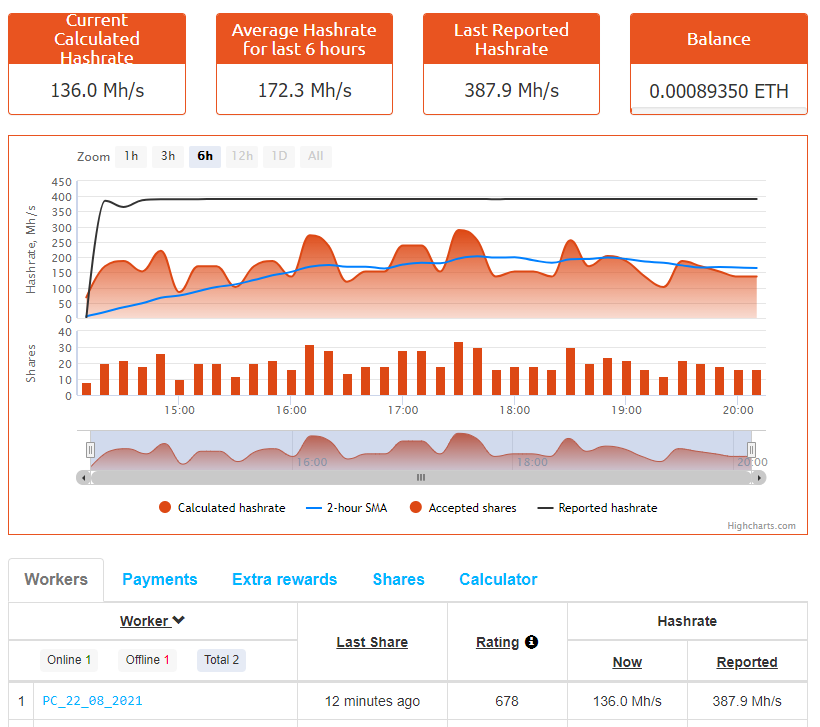Switch to Extra rewards tab
This screenshot has height=727, width=820.
point(284,580)
